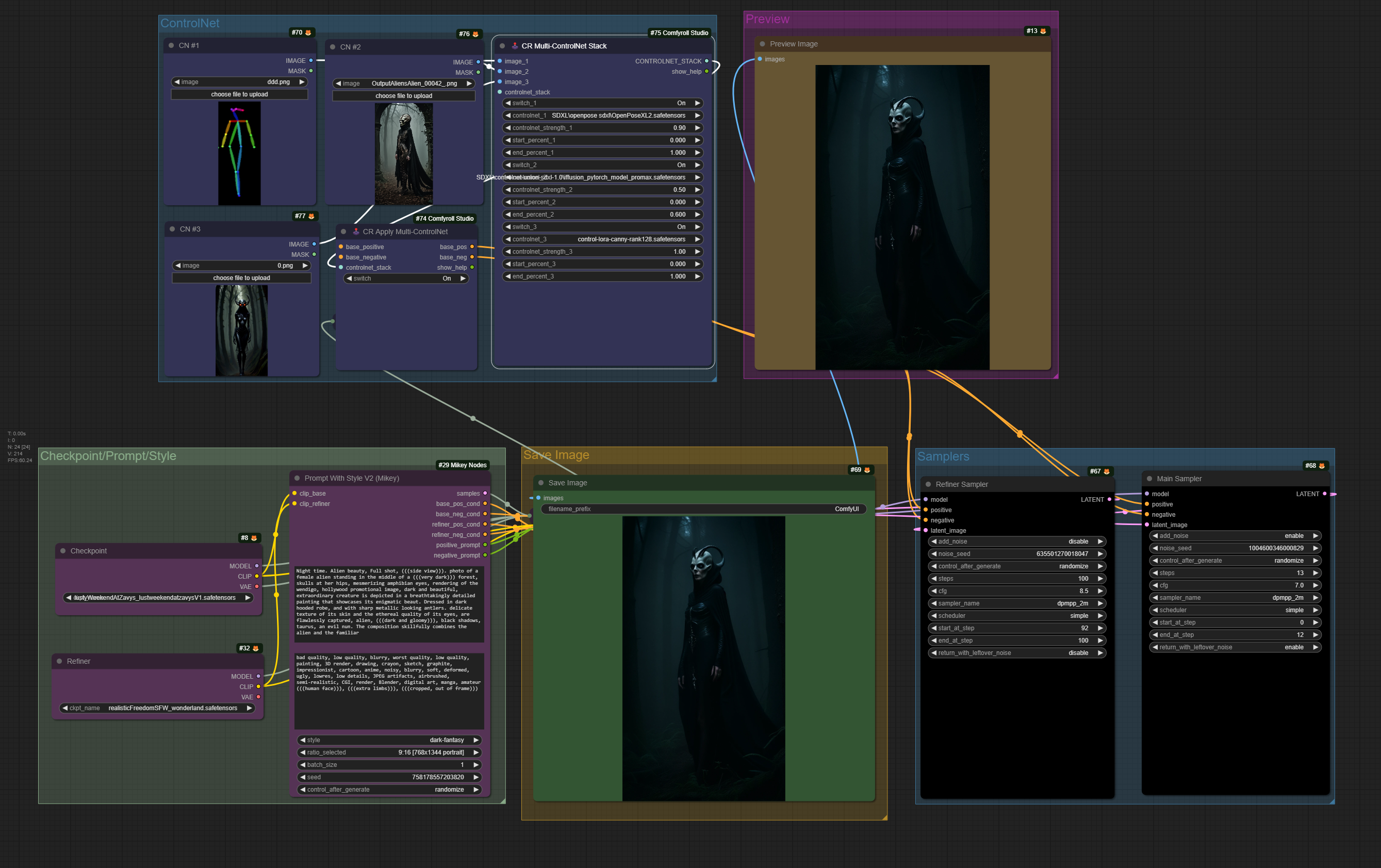
Task: Click joystick icon on CR Multi-ControlNet Stack
Action: [515, 46]
